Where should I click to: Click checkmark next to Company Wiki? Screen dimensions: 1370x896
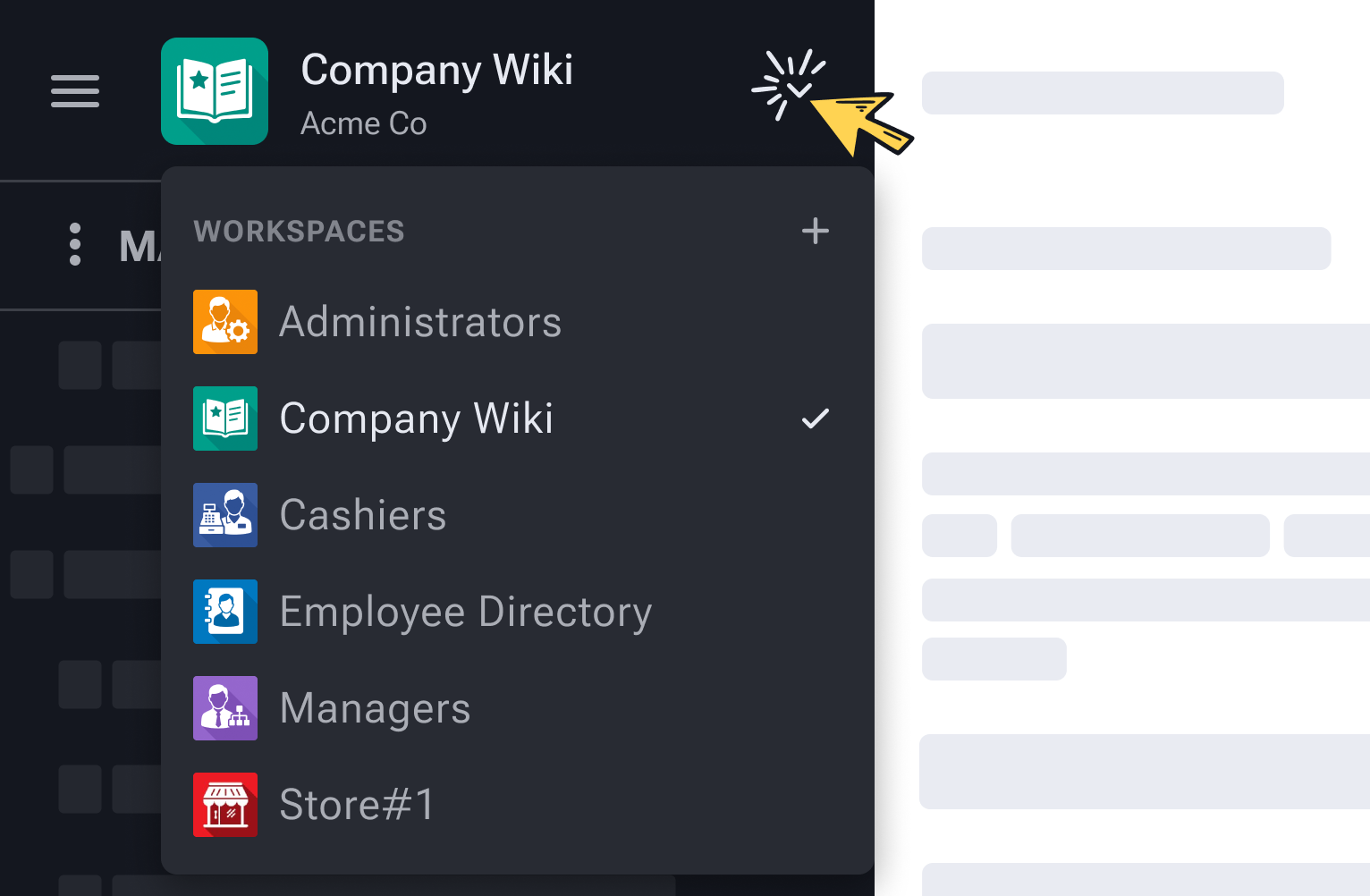[815, 418]
